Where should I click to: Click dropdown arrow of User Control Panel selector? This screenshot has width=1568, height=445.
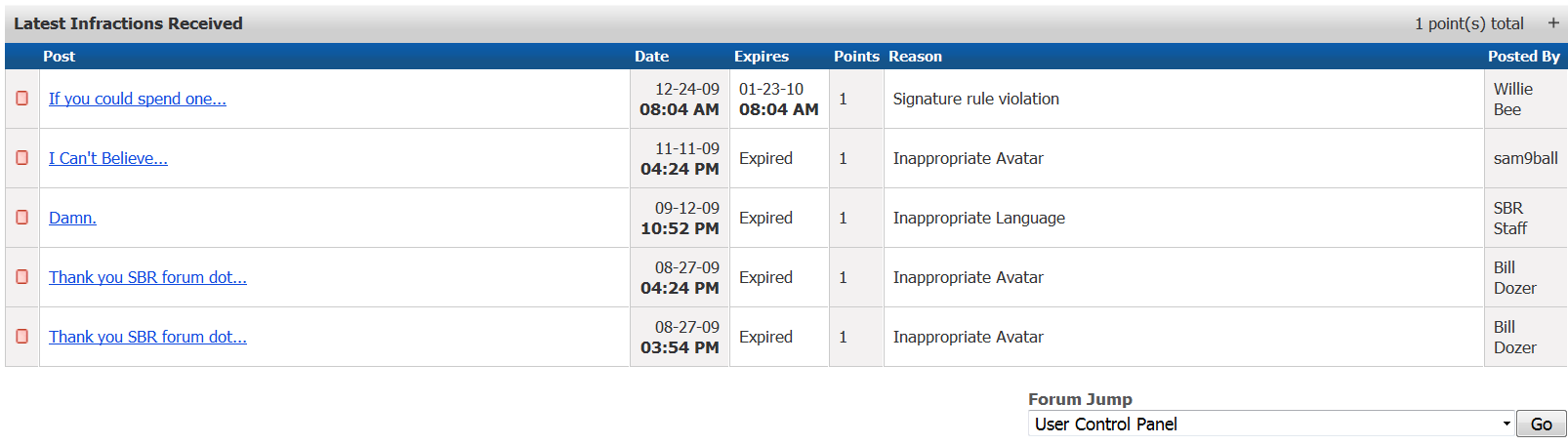click(x=1506, y=424)
